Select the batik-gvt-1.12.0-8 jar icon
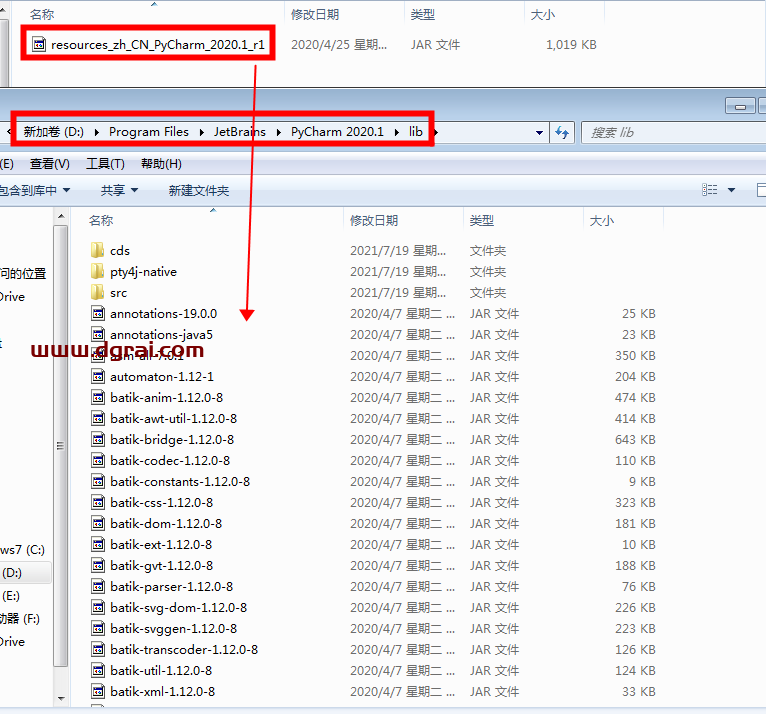Image resolution: width=766 pixels, height=714 pixels. pyautogui.click(x=98, y=565)
